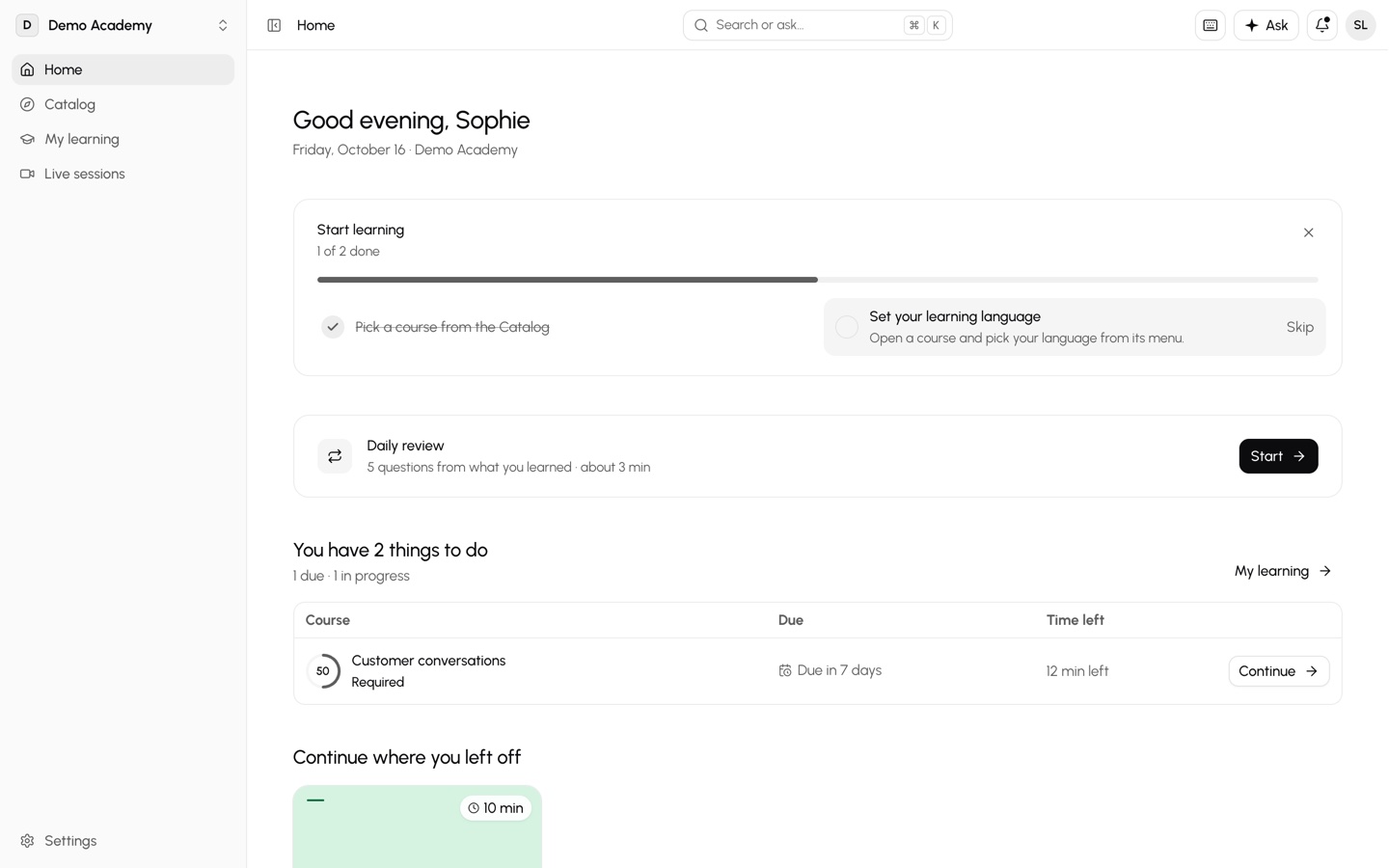Skip setting the learning language

tap(1299, 327)
